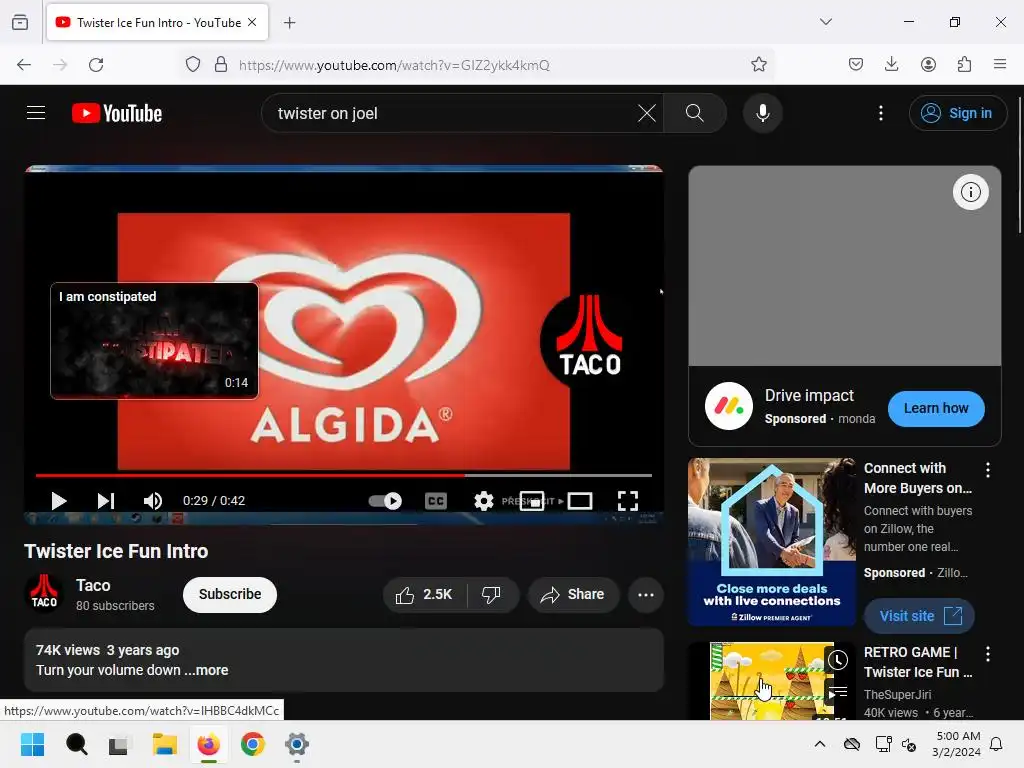Open the player settings gear
This screenshot has width=1024, height=768.
pyautogui.click(x=483, y=501)
